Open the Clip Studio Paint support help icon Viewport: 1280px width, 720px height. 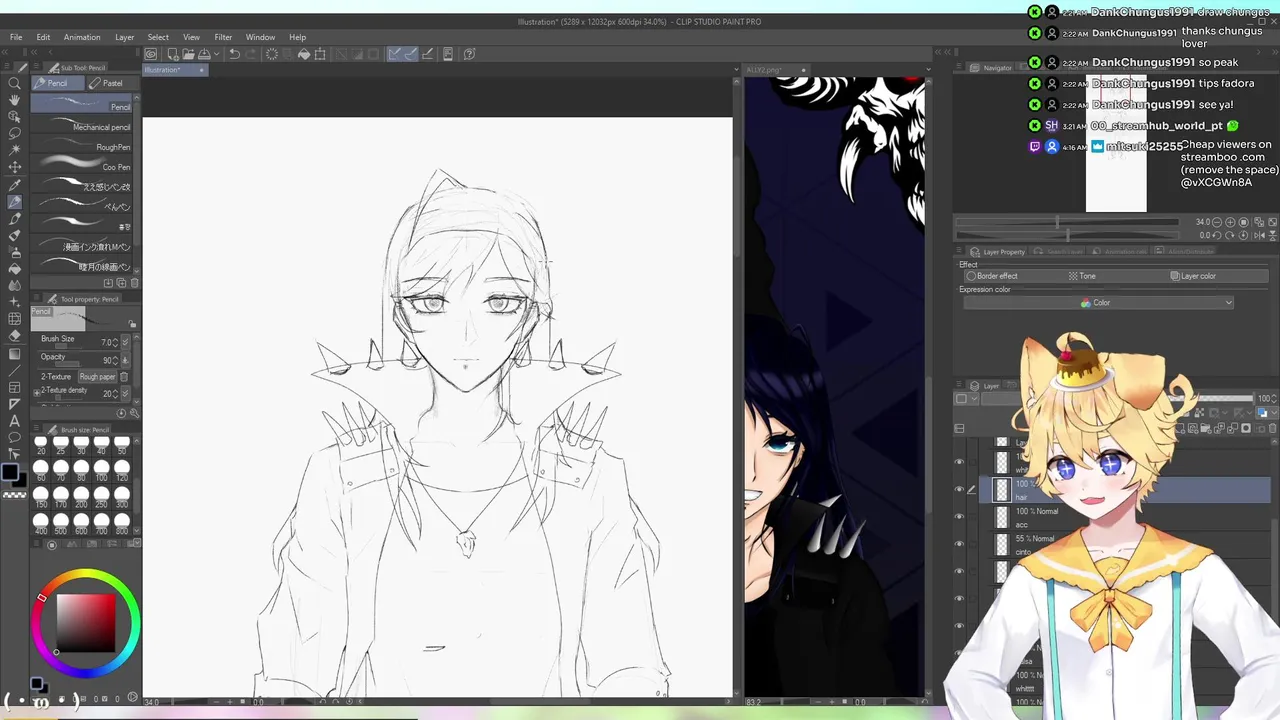click(469, 54)
